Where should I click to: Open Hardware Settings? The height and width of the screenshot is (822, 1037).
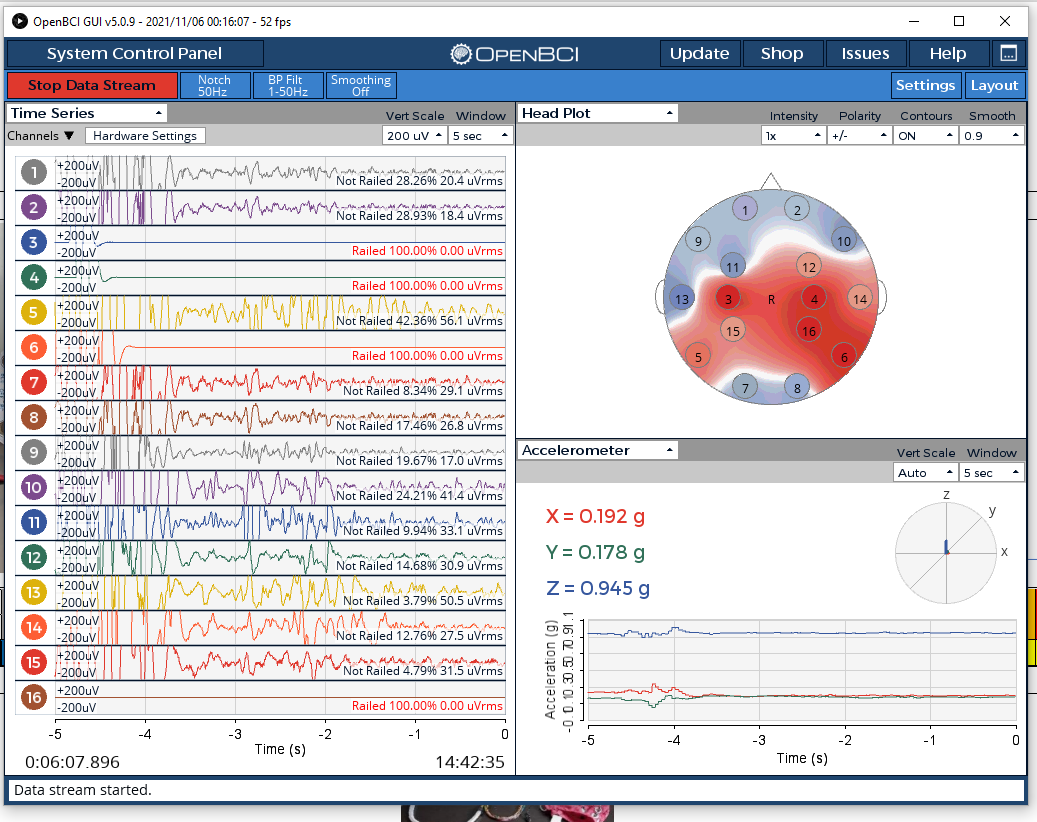[x=145, y=136]
